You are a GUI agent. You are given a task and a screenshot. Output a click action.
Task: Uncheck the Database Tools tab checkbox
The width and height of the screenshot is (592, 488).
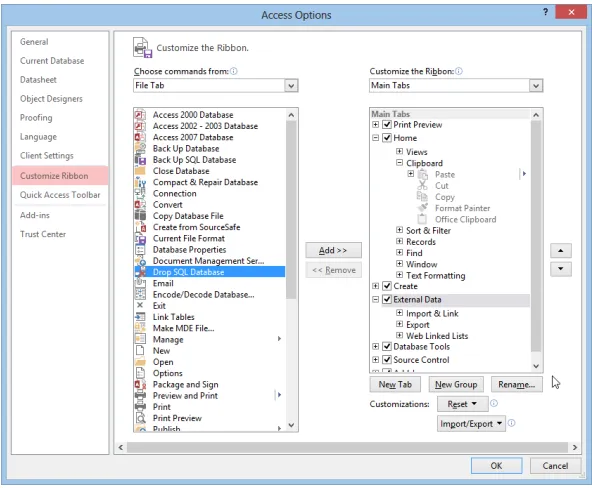point(387,346)
